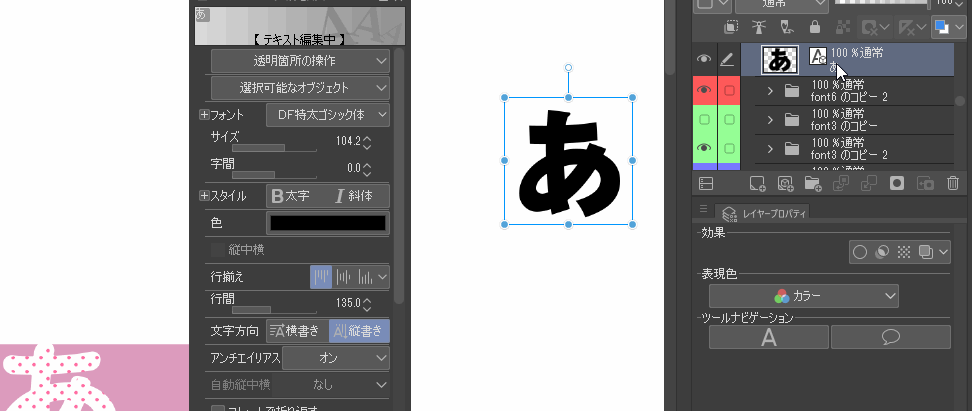Switch to レイヤープロパティ tab

pos(762,213)
